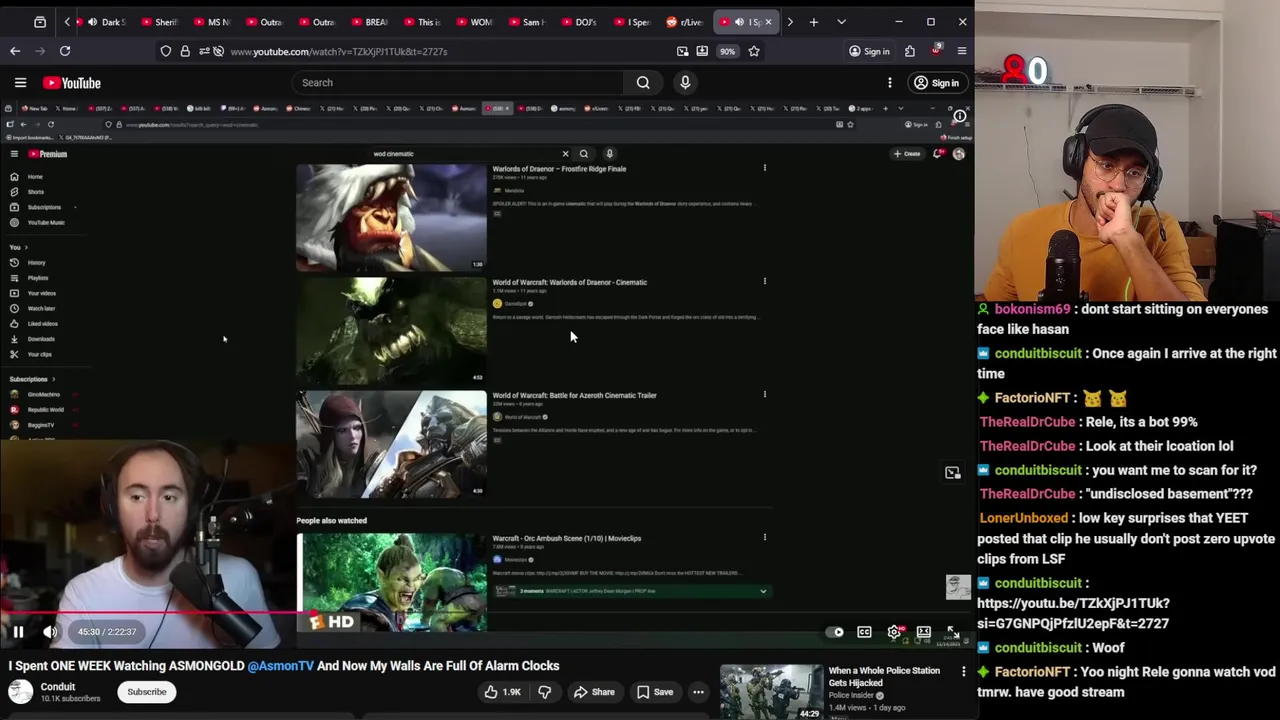Open the When a Whole Police Station title
This screenshot has height=720, width=1280.
(884, 677)
